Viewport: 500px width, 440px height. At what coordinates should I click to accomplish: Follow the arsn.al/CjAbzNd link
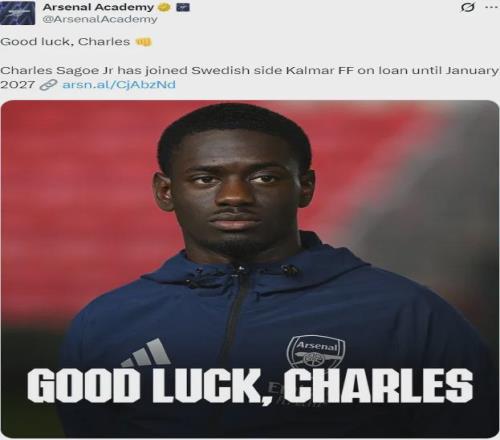(x=119, y=85)
